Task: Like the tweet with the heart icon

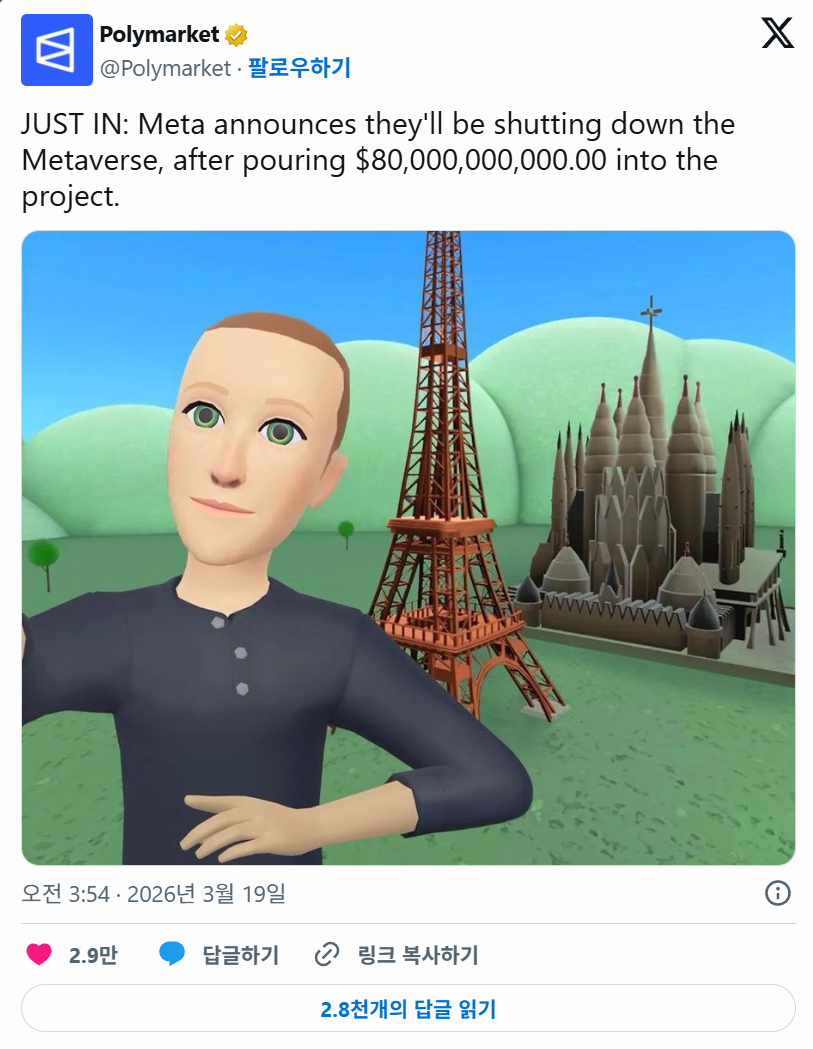Action: [x=39, y=954]
